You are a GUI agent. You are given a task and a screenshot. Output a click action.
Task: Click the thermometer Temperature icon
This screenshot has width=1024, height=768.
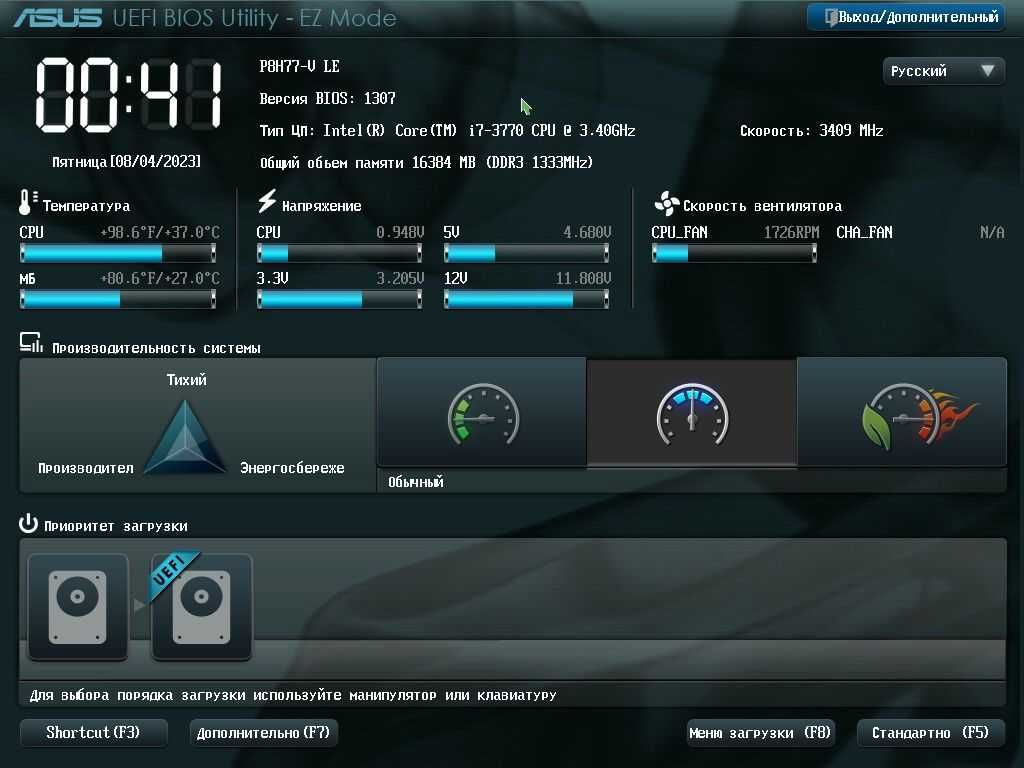click(x=27, y=202)
